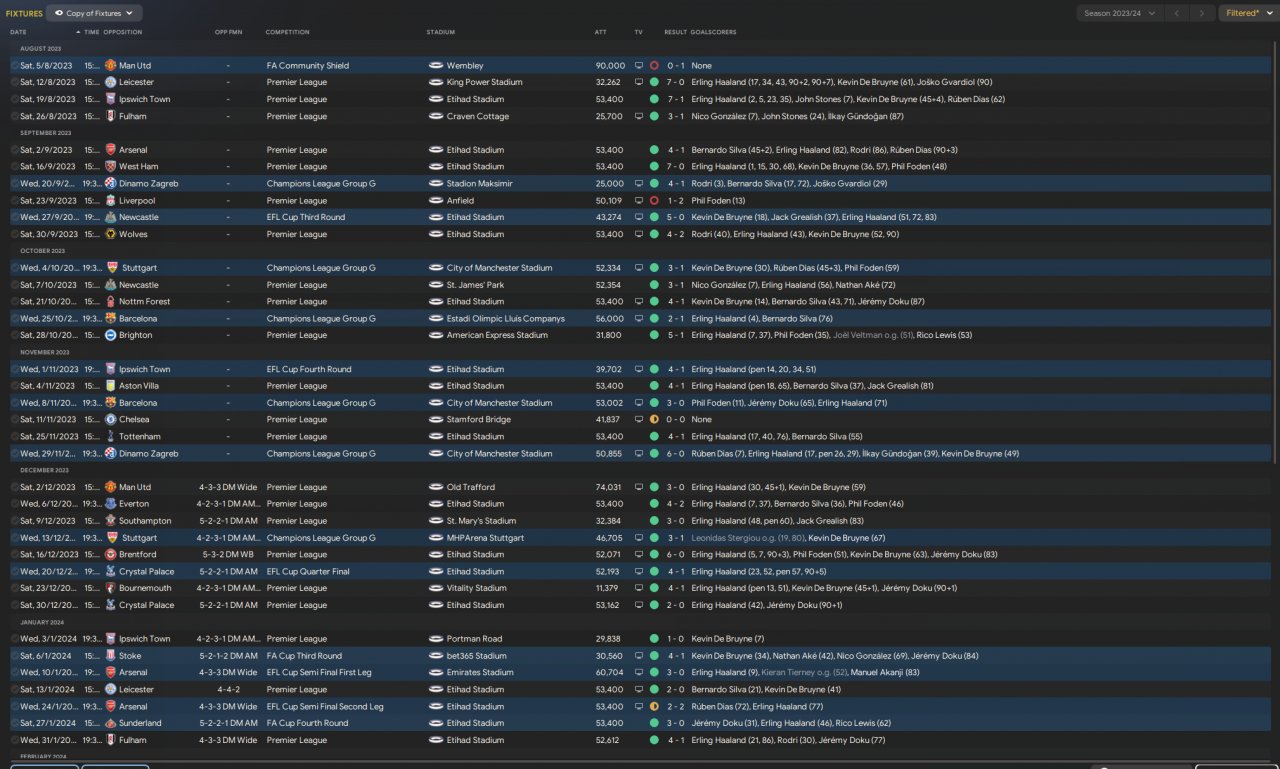Tick the selection circle for Sat, 30/9/2023
Viewport: 1280px width, 769px height.
coord(15,234)
